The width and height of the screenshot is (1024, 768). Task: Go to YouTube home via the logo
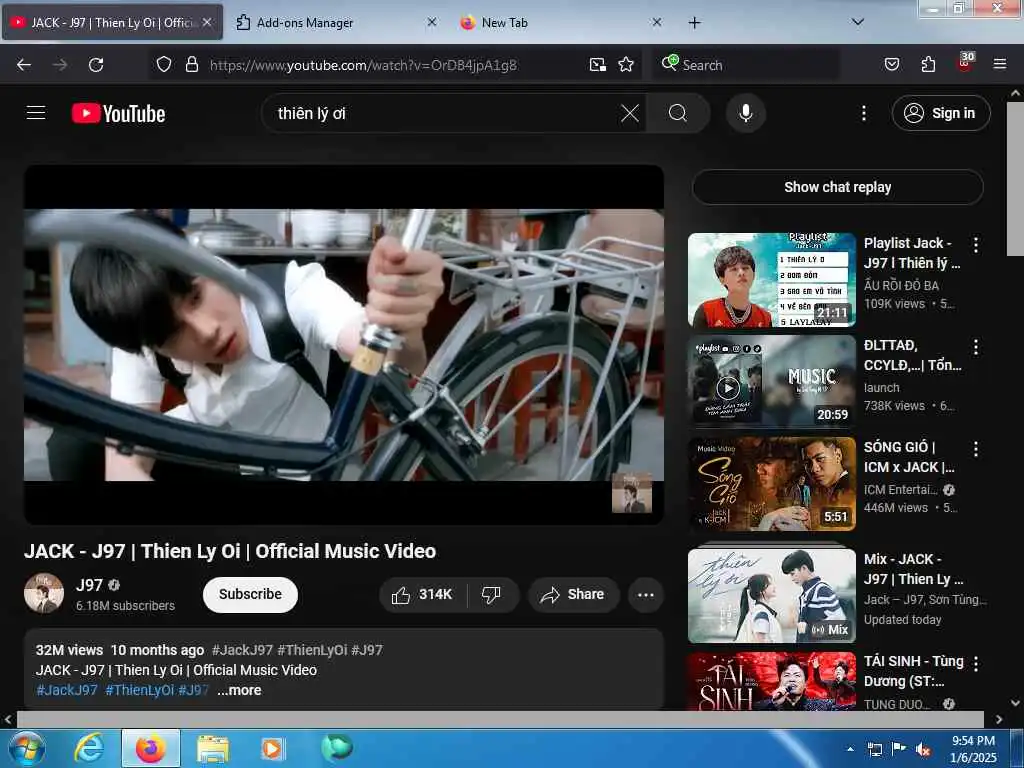point(118,114)
